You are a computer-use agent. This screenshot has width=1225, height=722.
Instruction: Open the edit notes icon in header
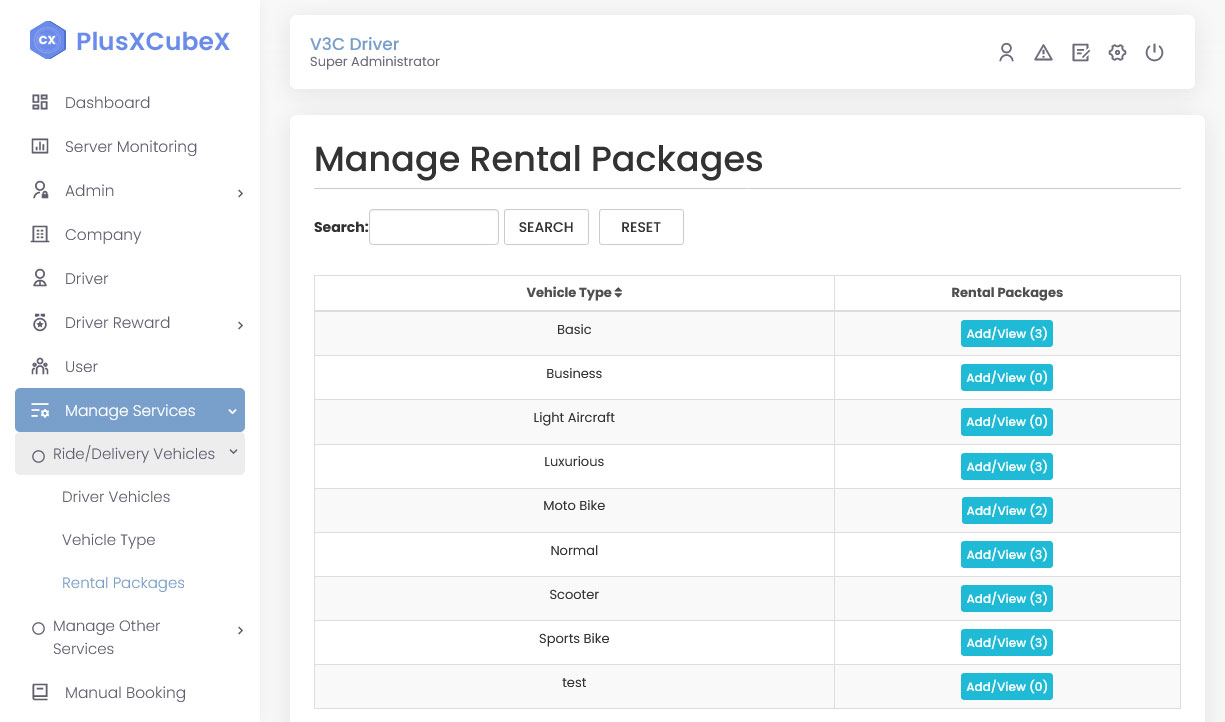tap(1080, 53)
